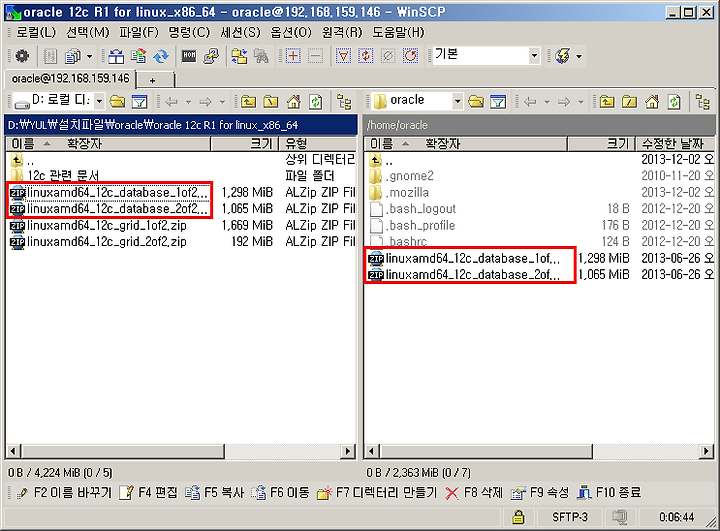Toggle remote directory tree icon
Viewport: 720px width, 531px height.
(x=703, y=101)
